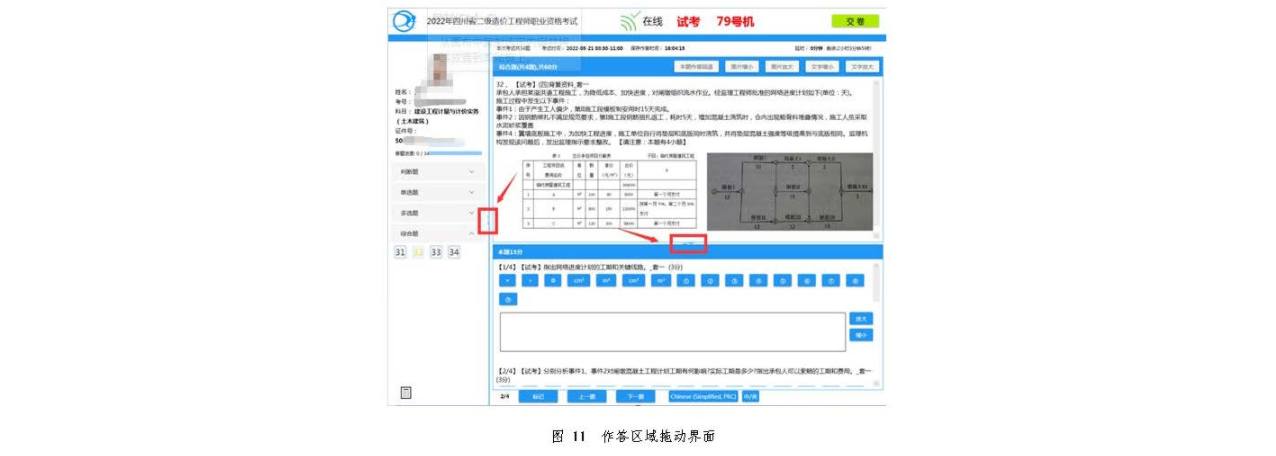The image size is (1276, 456).
Task: Click the network schedule diagram image
Action: pos(788,190)
